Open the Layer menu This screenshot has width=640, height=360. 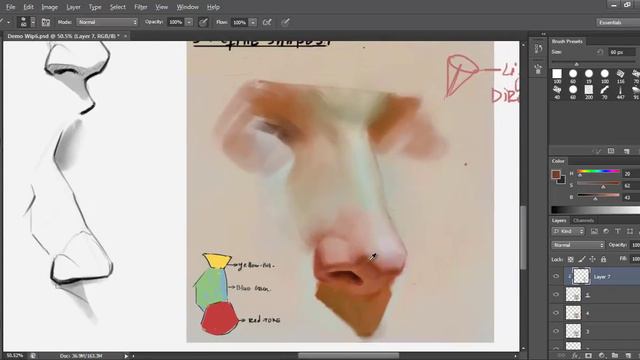[x=73, y=7]
